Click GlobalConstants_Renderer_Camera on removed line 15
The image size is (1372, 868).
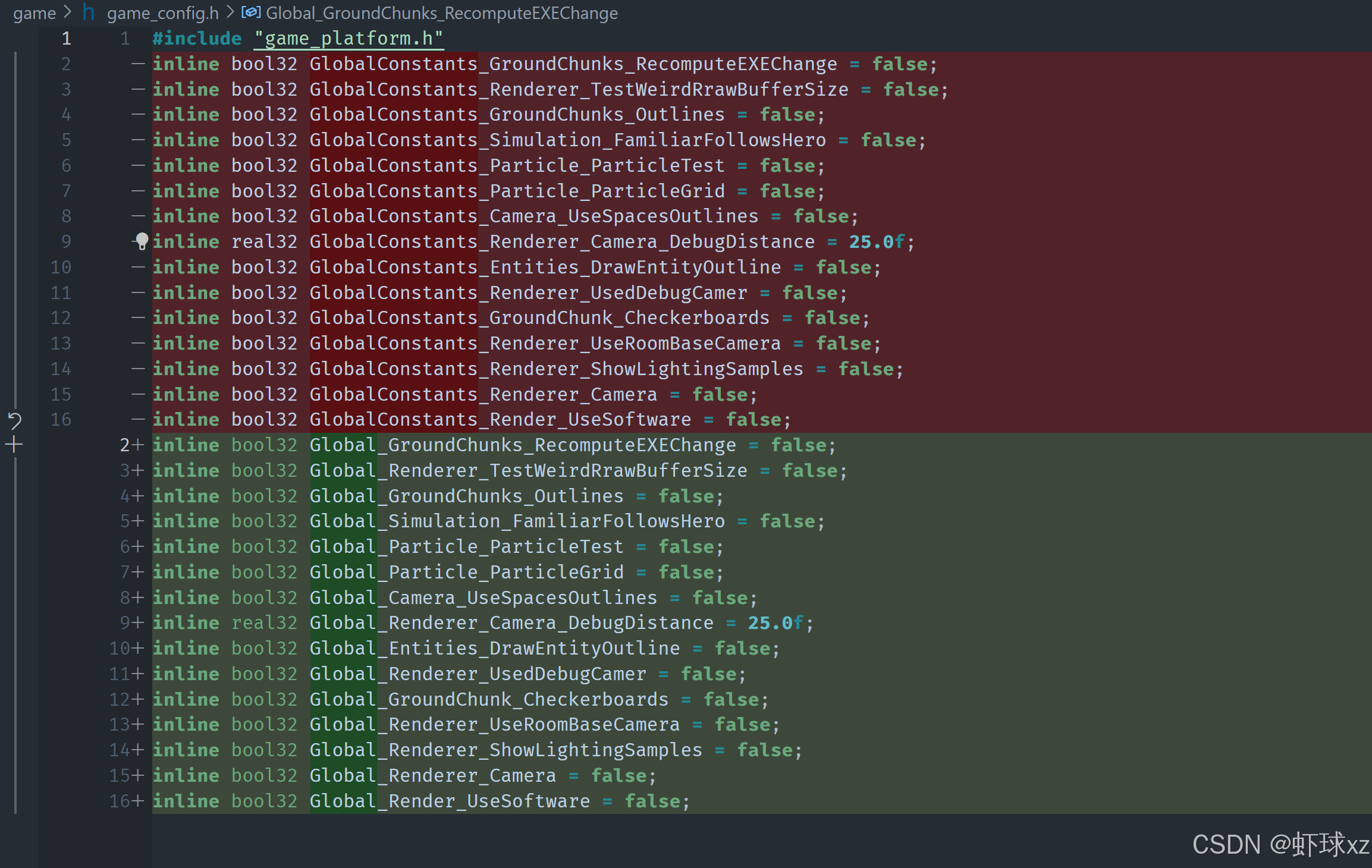pos(483,394)
